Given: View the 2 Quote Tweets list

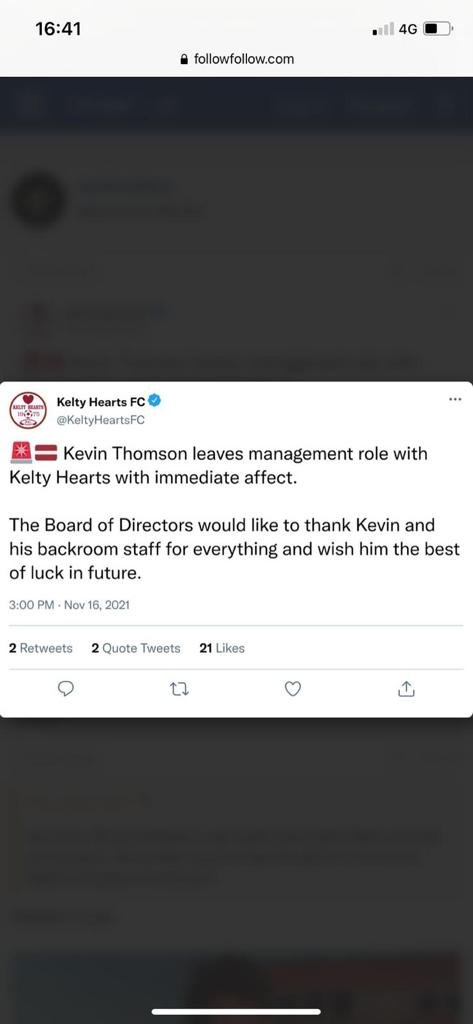Looking at the screenshot, I should pyautogui.click(x=136, y=648).
